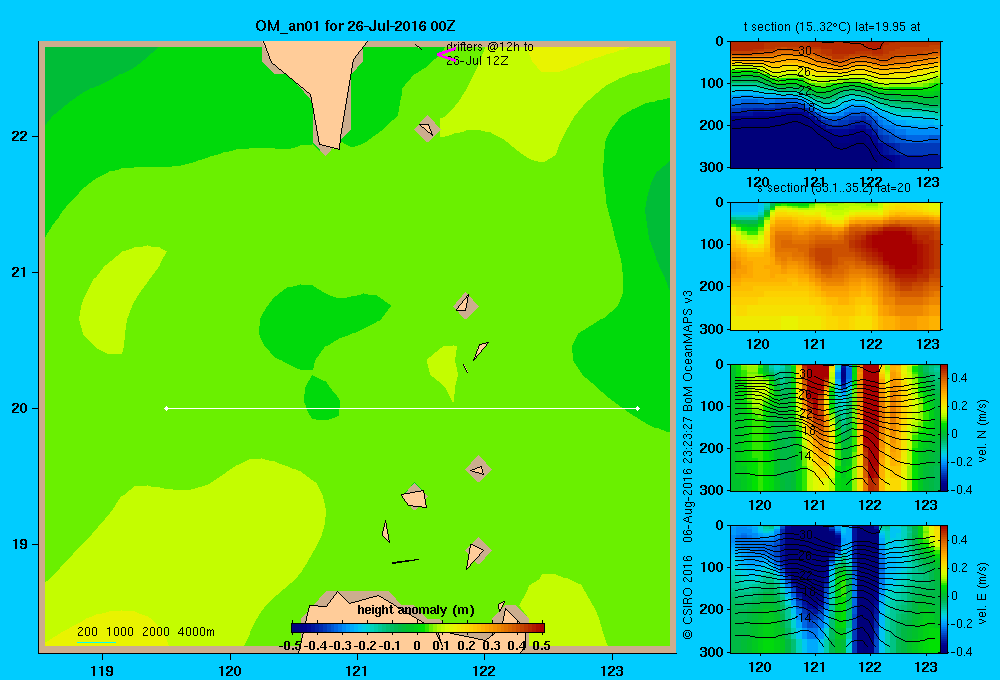The height and width of the screenshot is (680, 1000).
Task: Click depth label '300' on temperature section
Action: click(711, 167)
